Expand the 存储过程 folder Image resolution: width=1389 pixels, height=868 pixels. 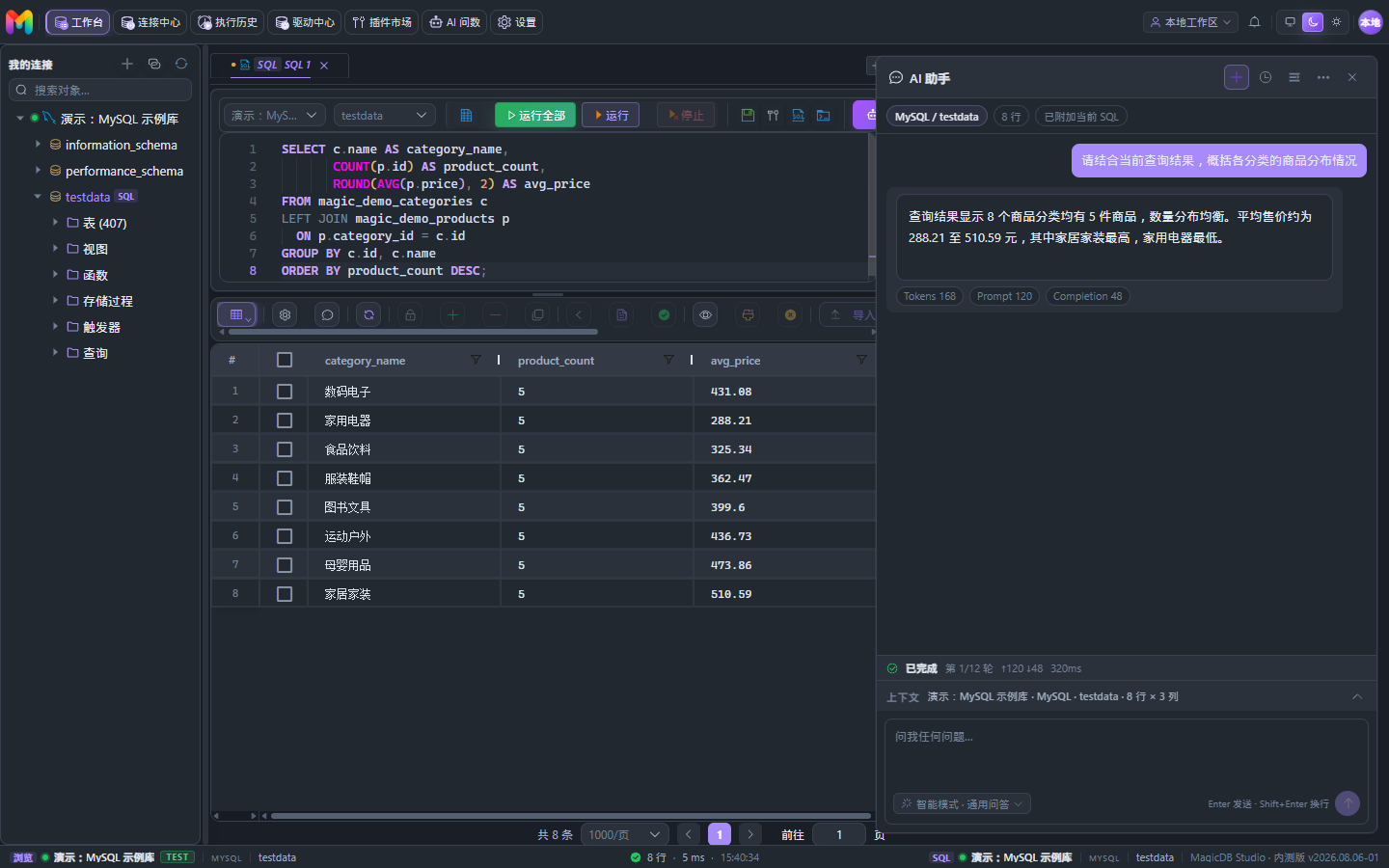click(55, 301)
